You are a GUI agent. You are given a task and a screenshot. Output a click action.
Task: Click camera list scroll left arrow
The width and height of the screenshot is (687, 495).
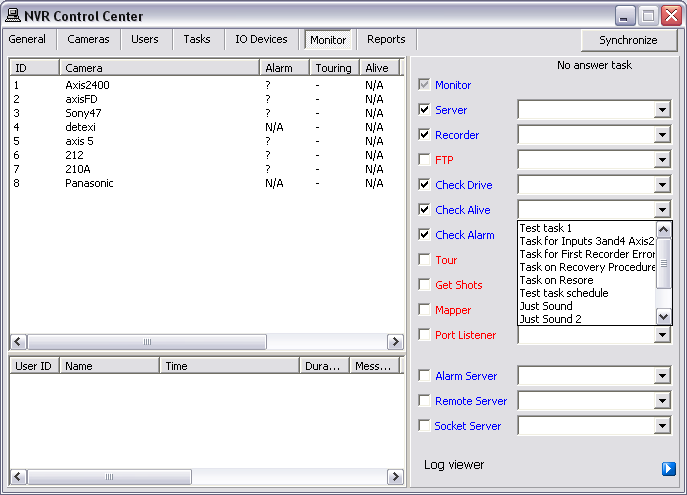18,341
